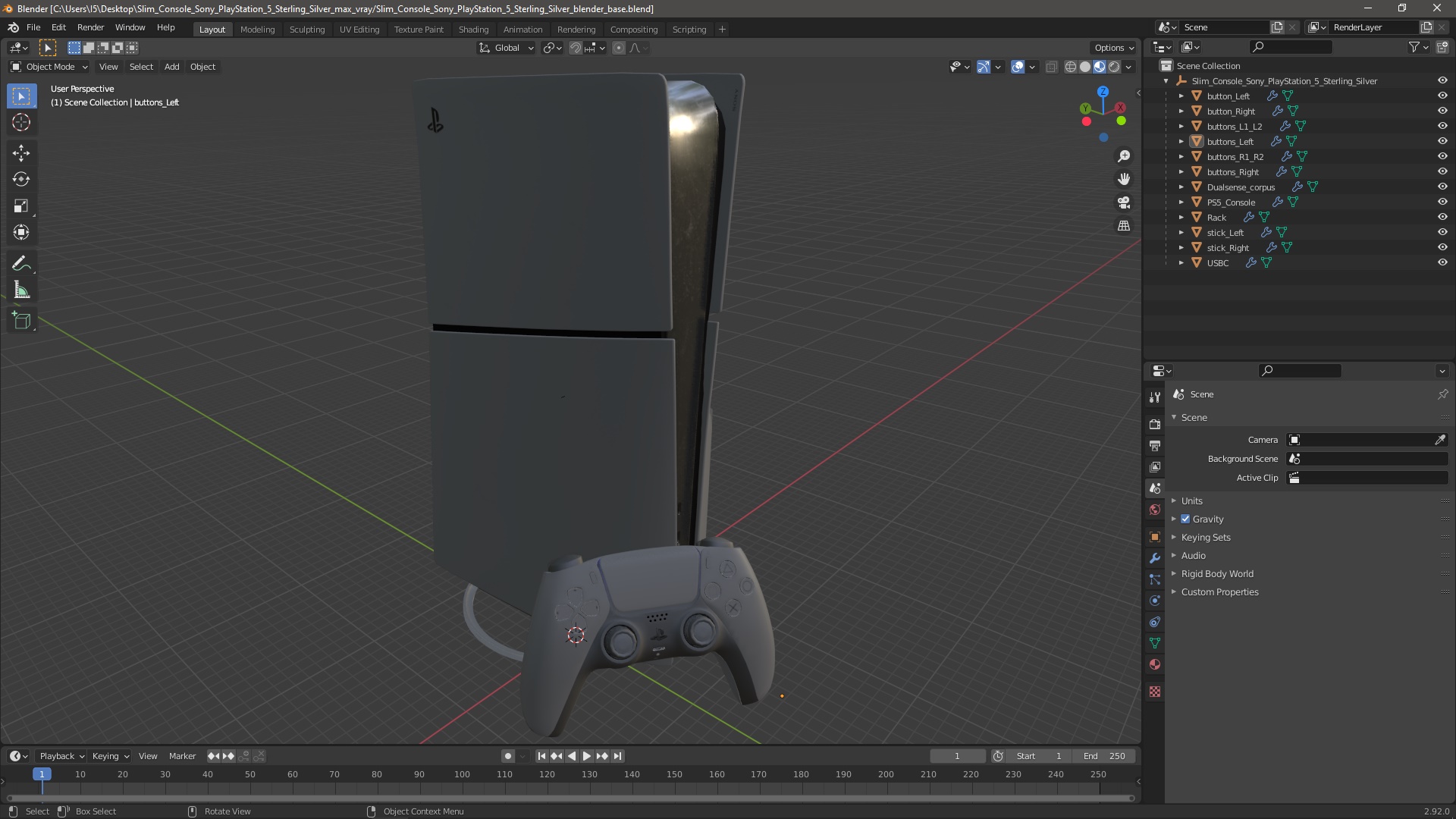The image size is (1456, 819).
Task: Click the current frame number field
Action: coord(957,756)
